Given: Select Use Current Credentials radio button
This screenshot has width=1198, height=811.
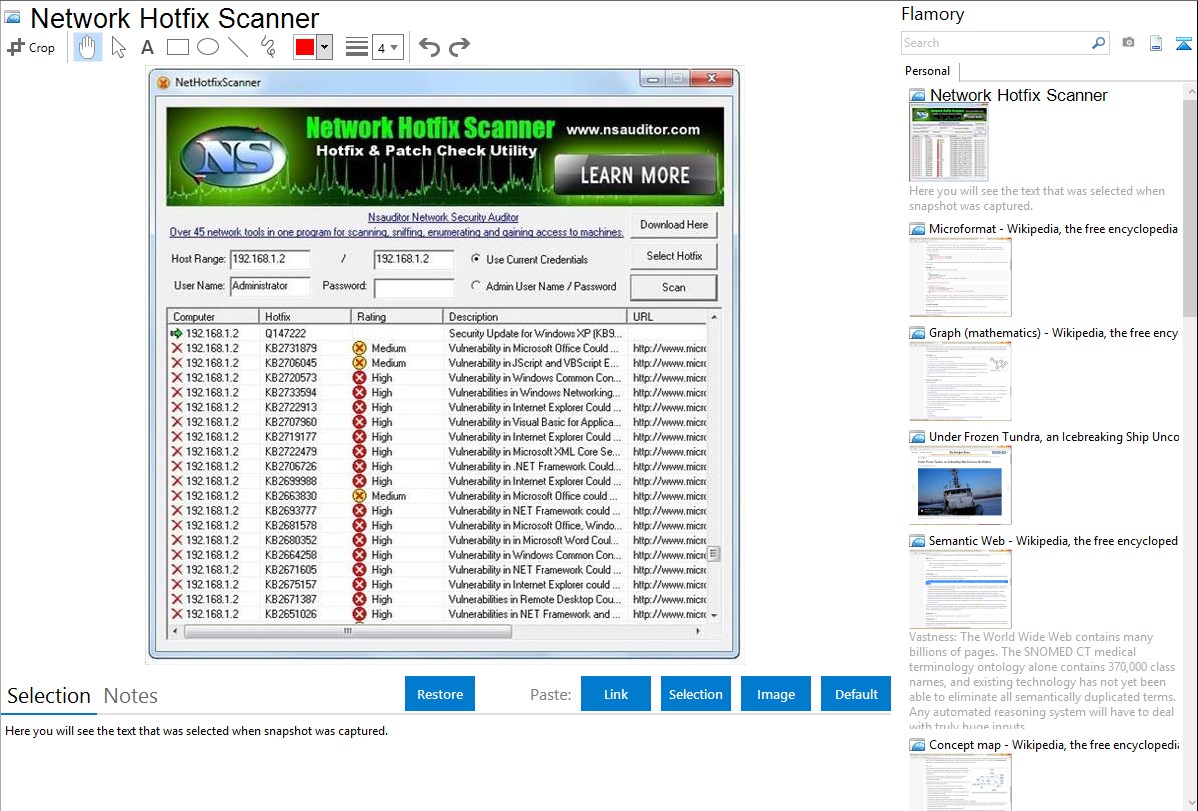Looking at the screenshot, I should pyautogui.click(x=476, y=259).
